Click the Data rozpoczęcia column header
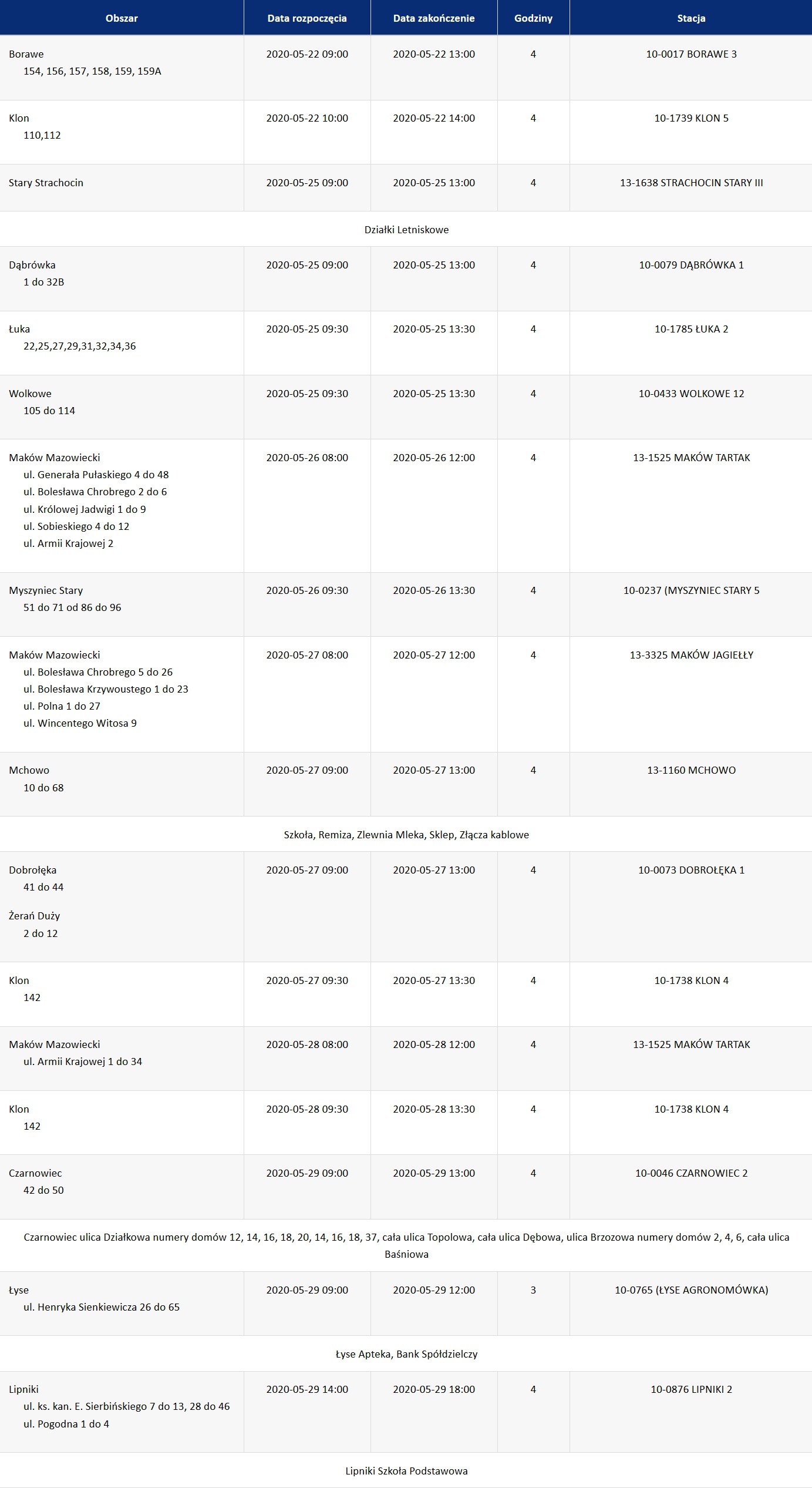This screenshot has width=812, height=1488. pyautogui.click(x=307, y=18)
